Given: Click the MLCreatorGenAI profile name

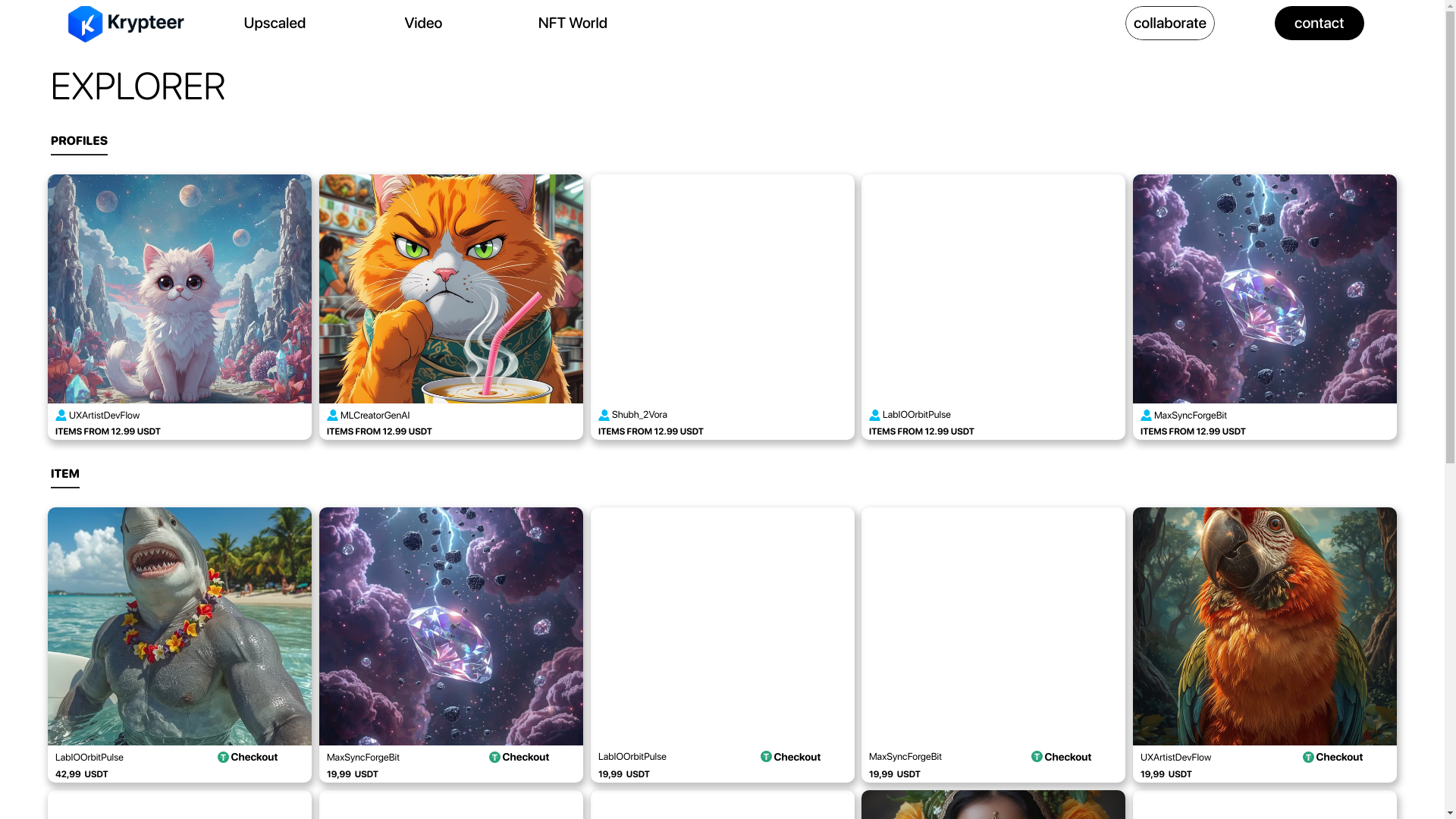Looking at the screenshot, I should [x=375, y=416].
